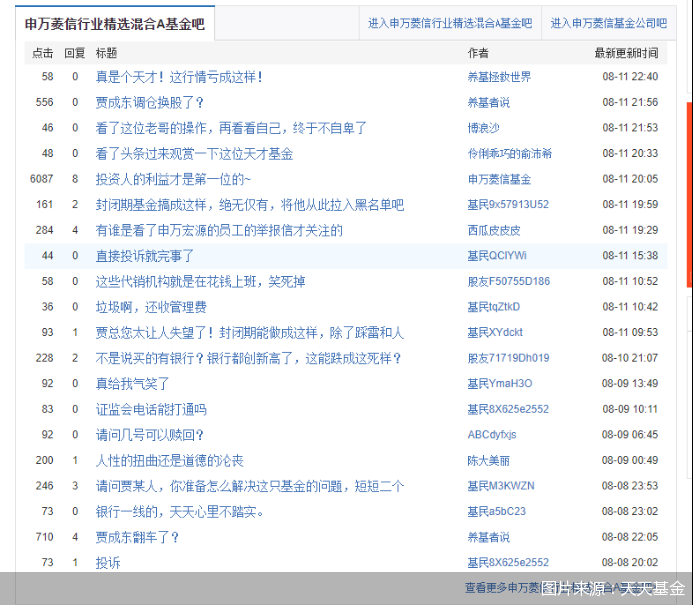Open author profile 博浪沙
The height and width of the screenshot is (605, 693).
(484, 128)
